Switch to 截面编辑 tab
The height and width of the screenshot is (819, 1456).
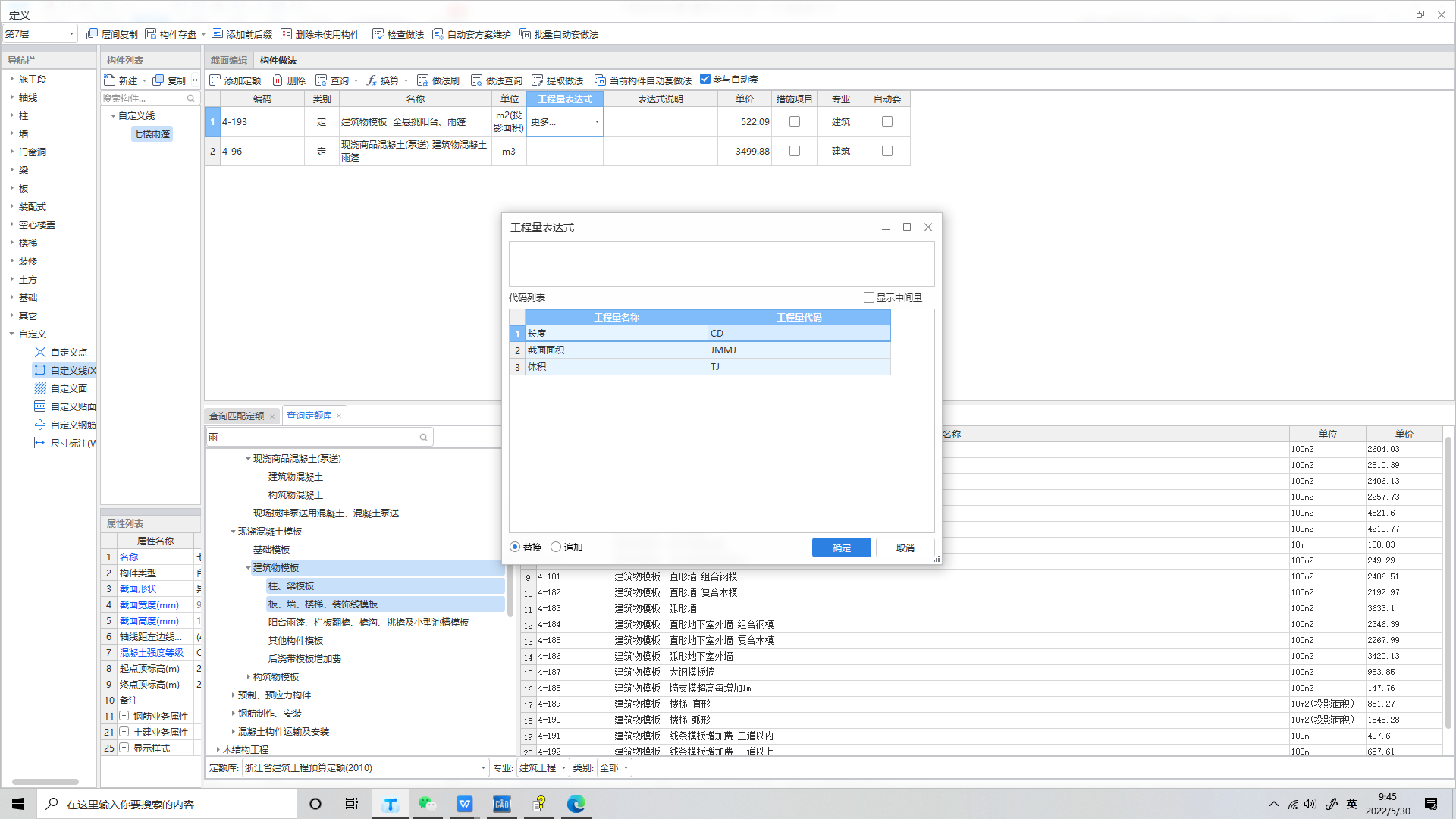pos(229,61)
